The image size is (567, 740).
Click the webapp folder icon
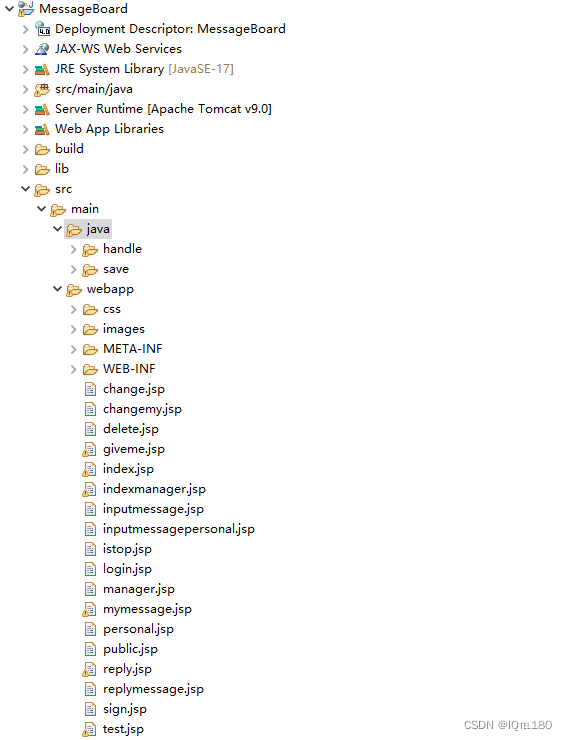pyautogui.click(x=74, y=290)
